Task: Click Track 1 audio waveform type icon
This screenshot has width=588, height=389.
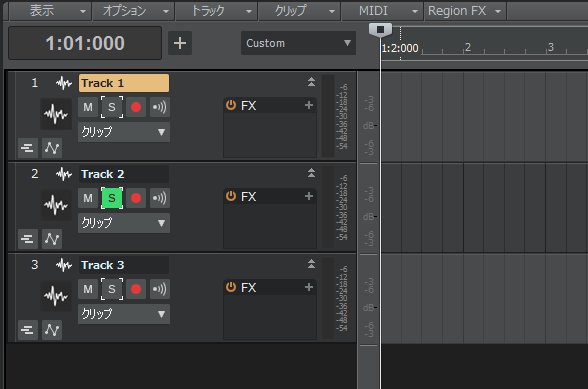Action: click(x=64, y=83)
